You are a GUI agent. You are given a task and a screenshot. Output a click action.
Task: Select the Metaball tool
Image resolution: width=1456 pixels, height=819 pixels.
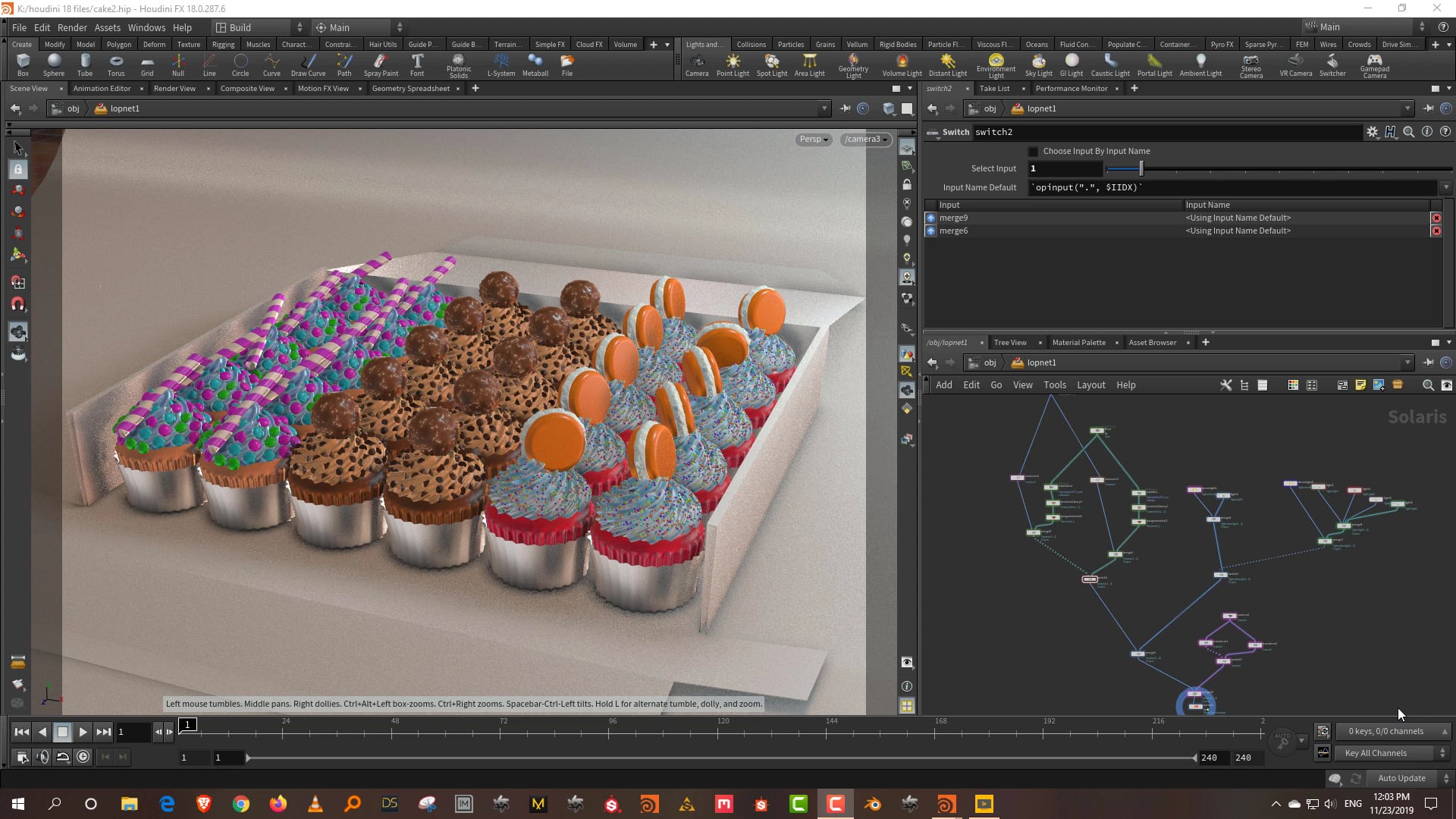[535, 64]
